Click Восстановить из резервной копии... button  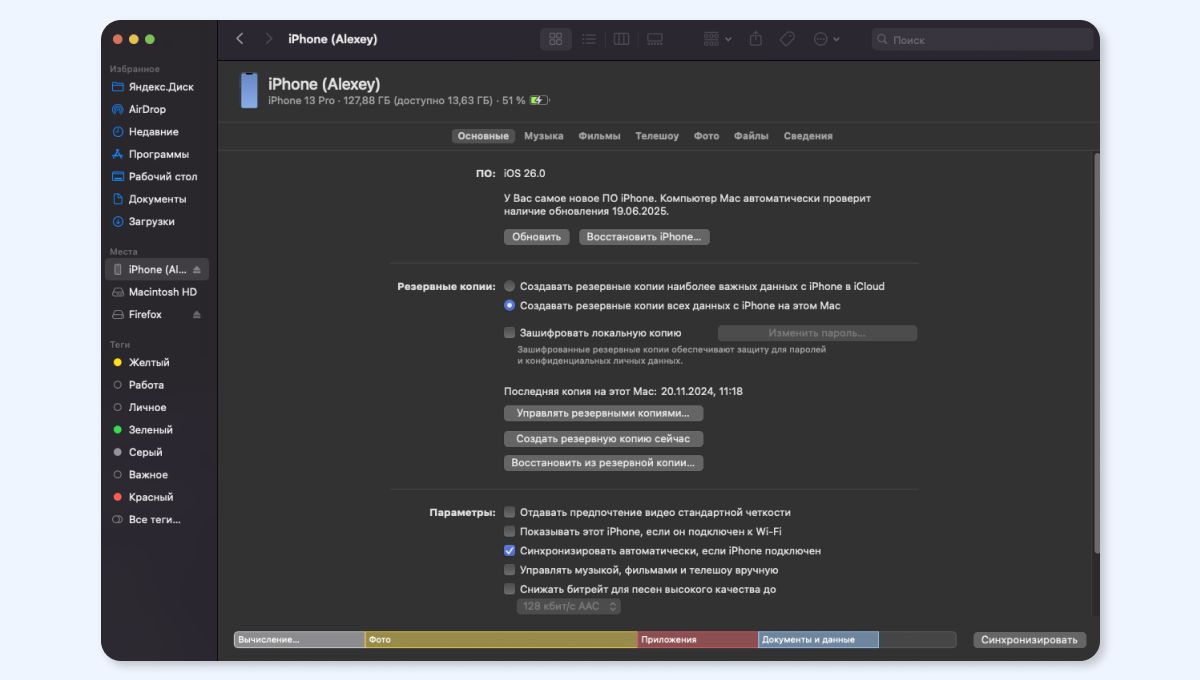tap(603, 463)
